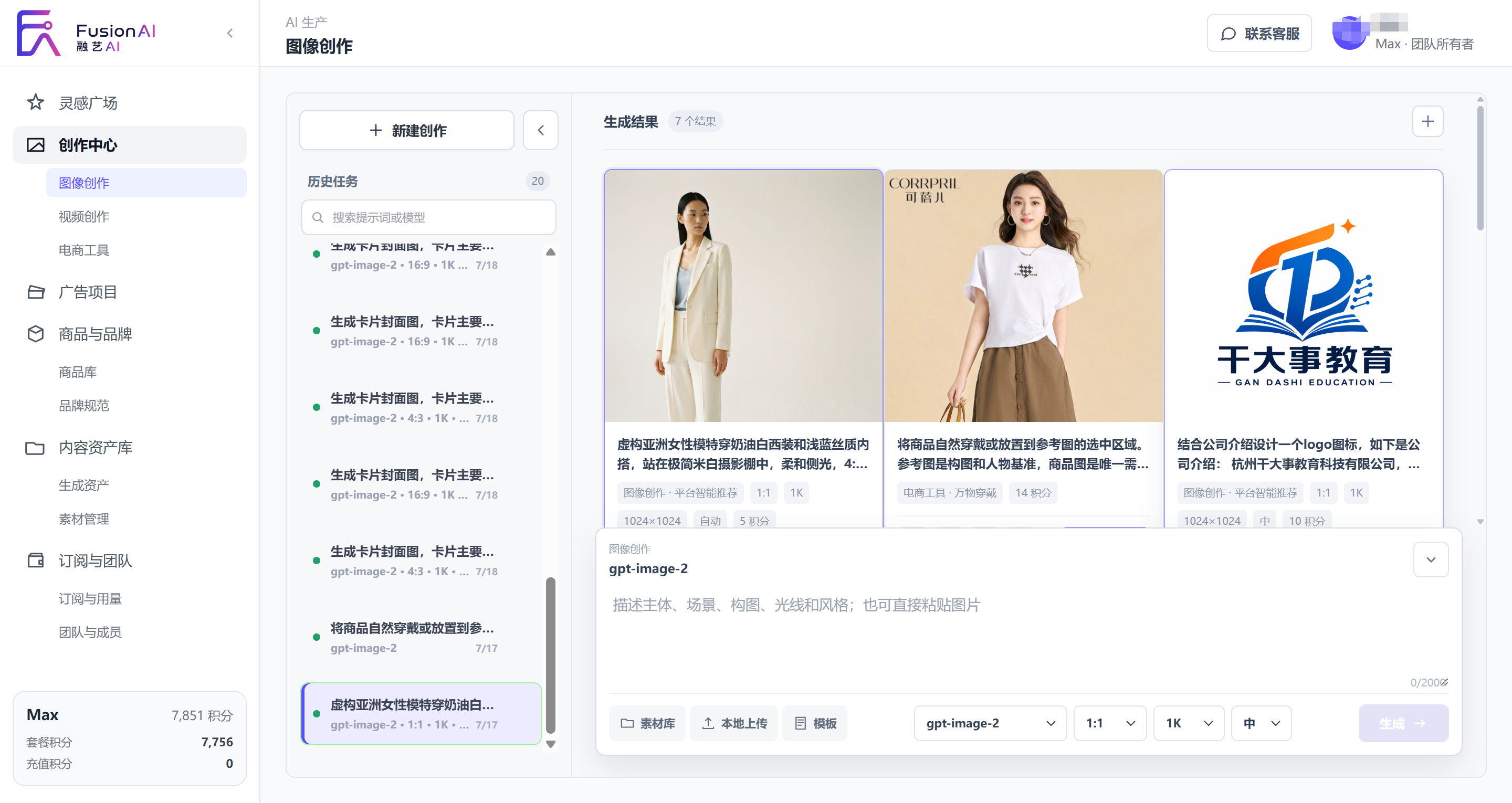Open the CORRPRIL t-shirt model image
The image size is (1512, 803).
click(1023, 296)
